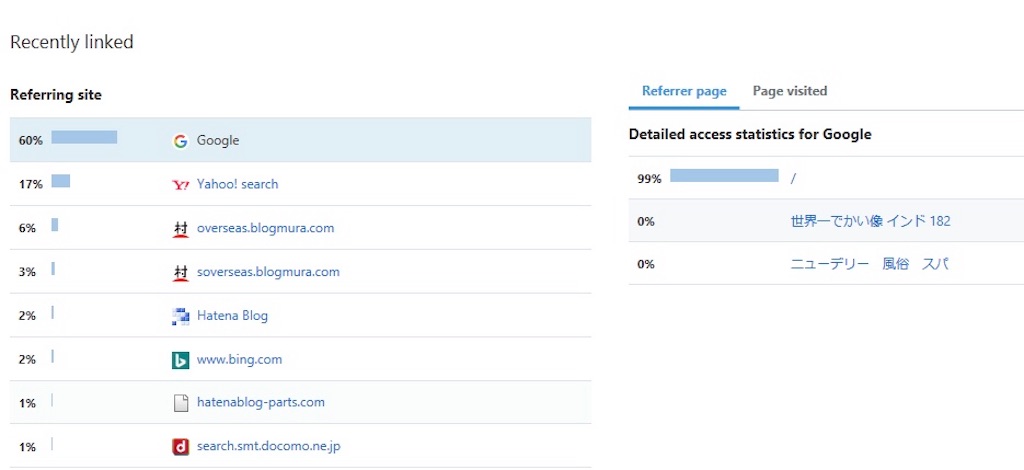The height and width of the screenshot is (470, 1024).
Task: Switch to the Referrer page tab
Action: pos(684,91)
